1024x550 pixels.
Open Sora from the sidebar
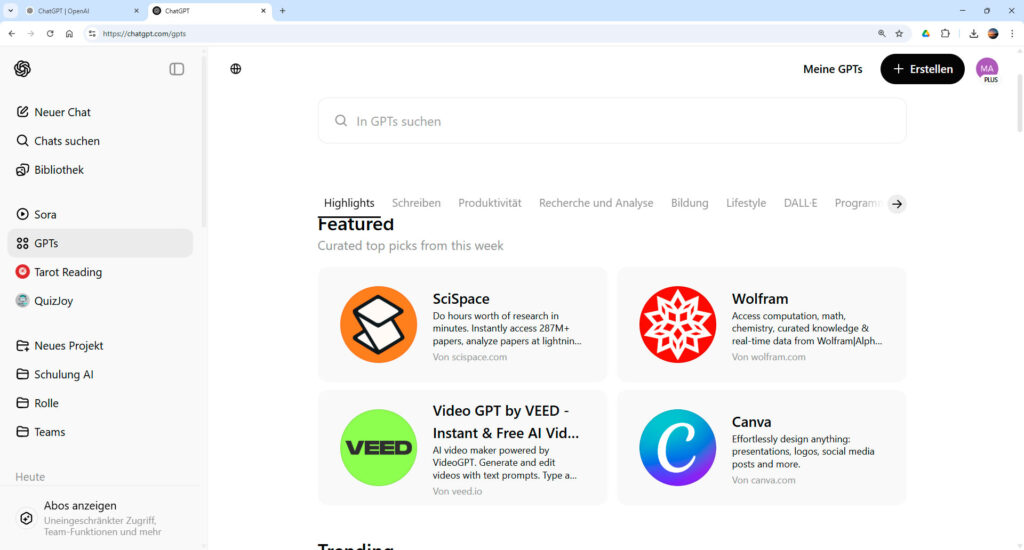coord(100,214)
